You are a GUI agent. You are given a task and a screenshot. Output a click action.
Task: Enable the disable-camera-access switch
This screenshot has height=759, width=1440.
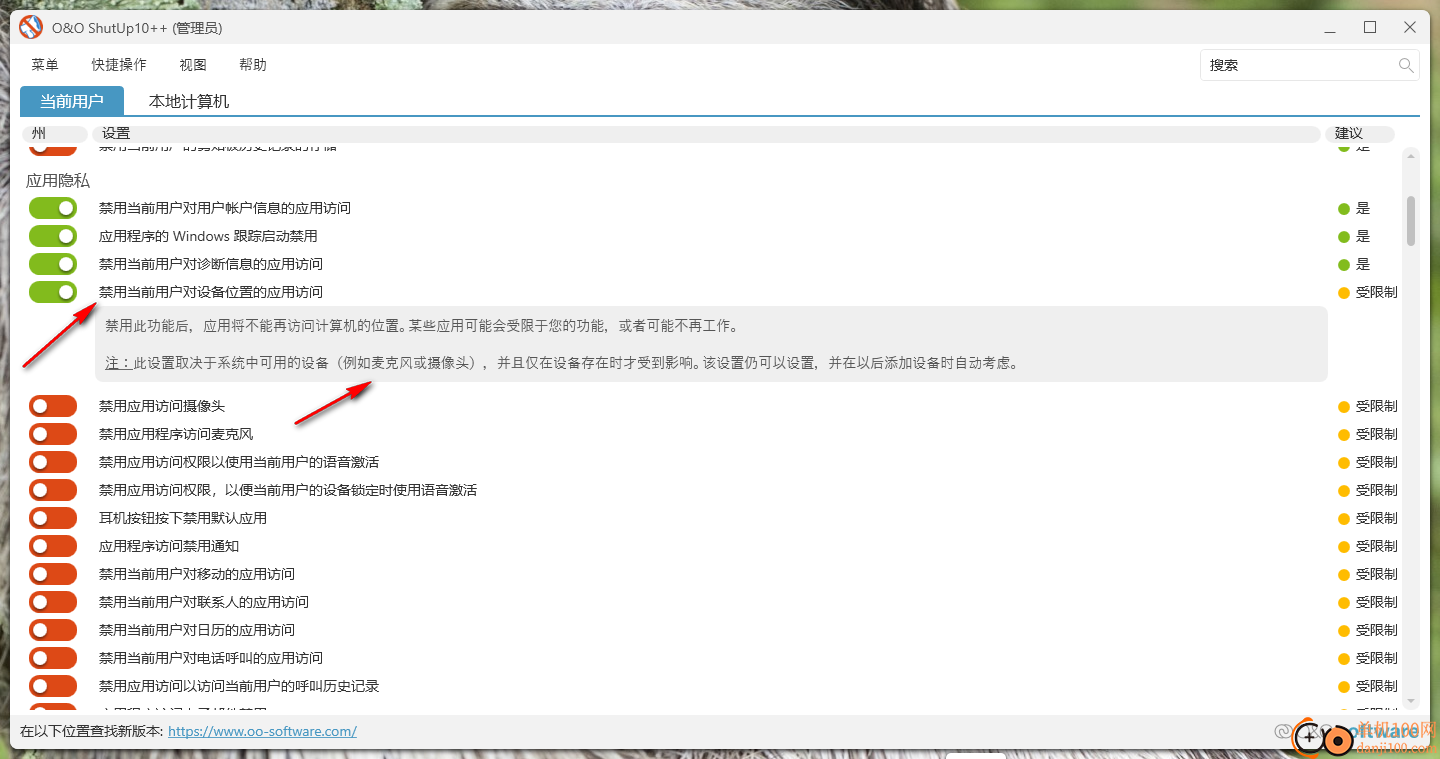(53, 406)
